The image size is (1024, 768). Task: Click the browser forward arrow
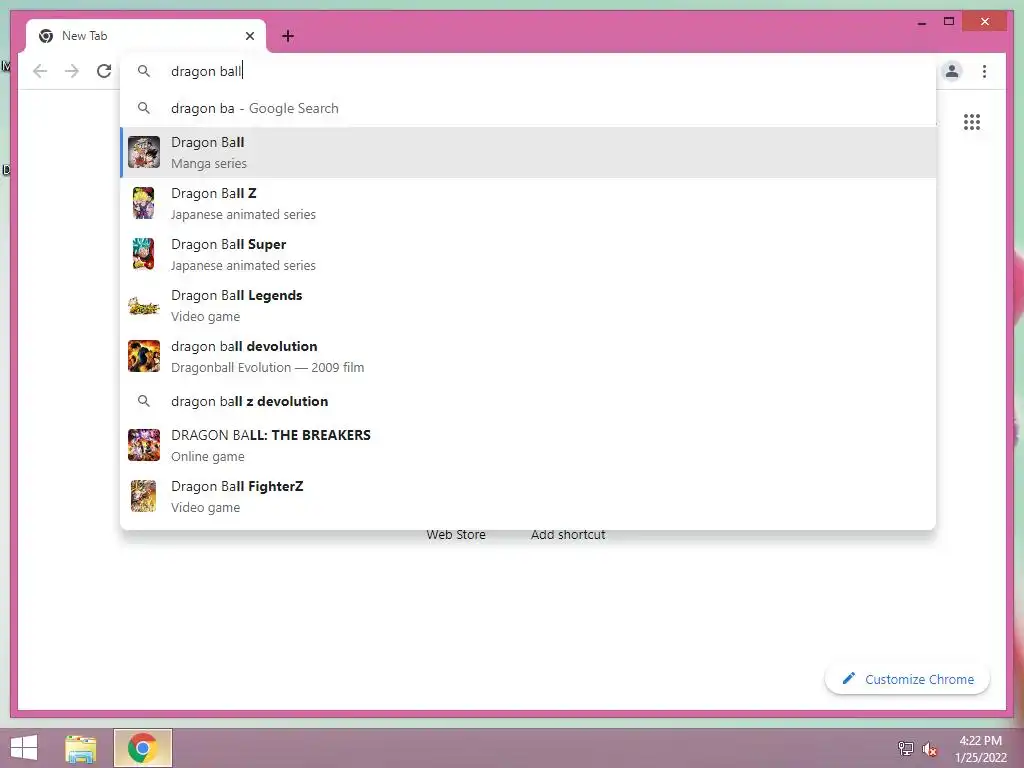click(72, 71)
